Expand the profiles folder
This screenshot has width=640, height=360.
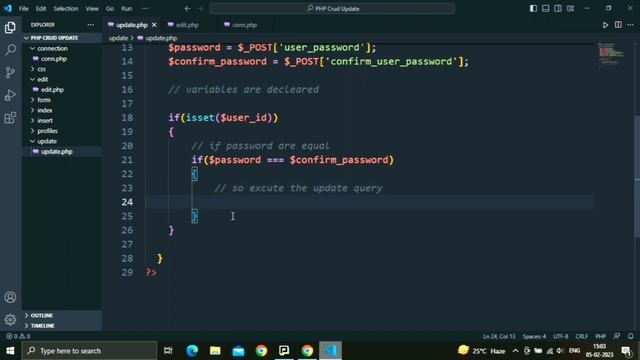pos(62,131)
